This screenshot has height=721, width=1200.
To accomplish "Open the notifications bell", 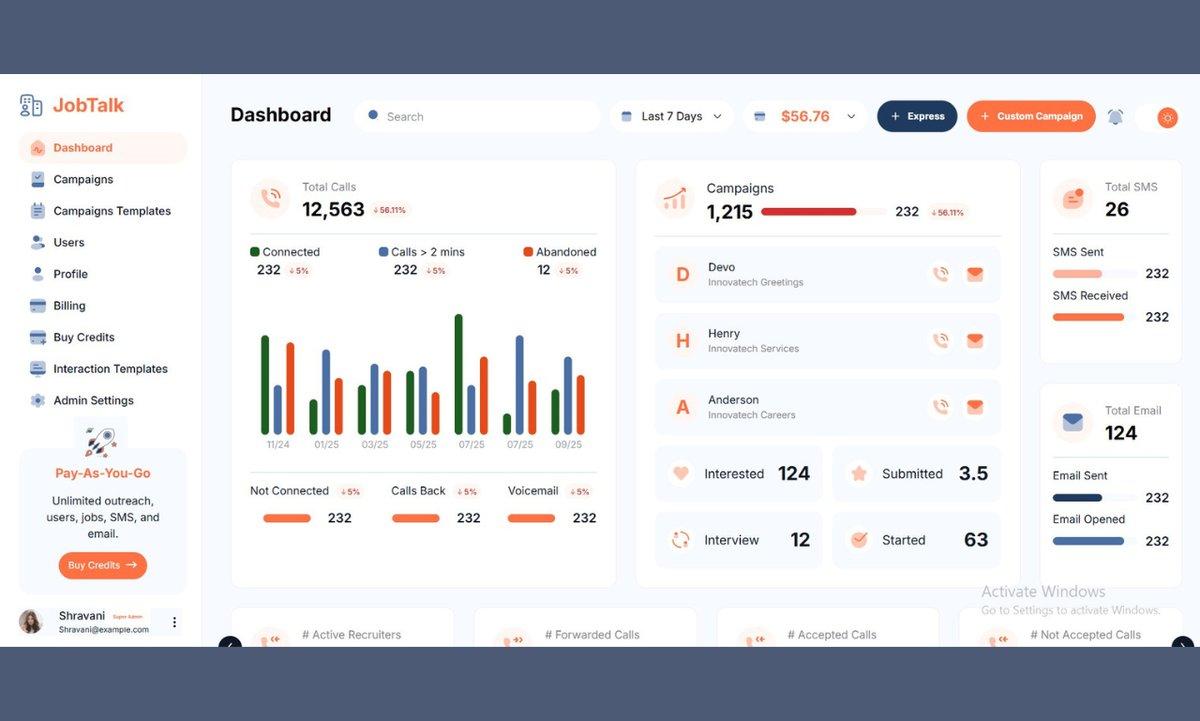I will (1115, 117).
